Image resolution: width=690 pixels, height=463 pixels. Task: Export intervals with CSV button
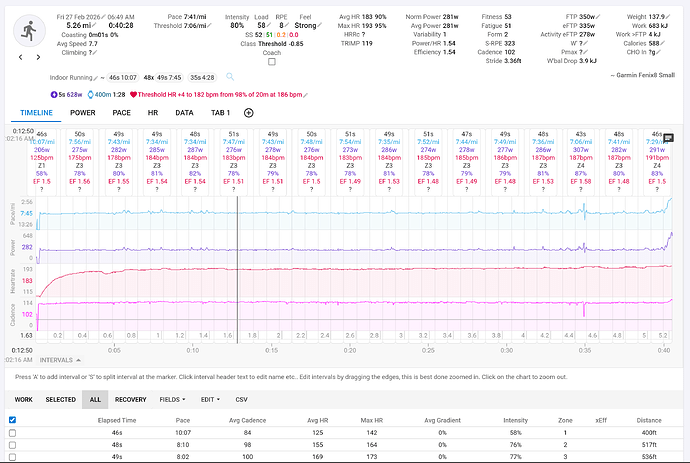point(241,398)
